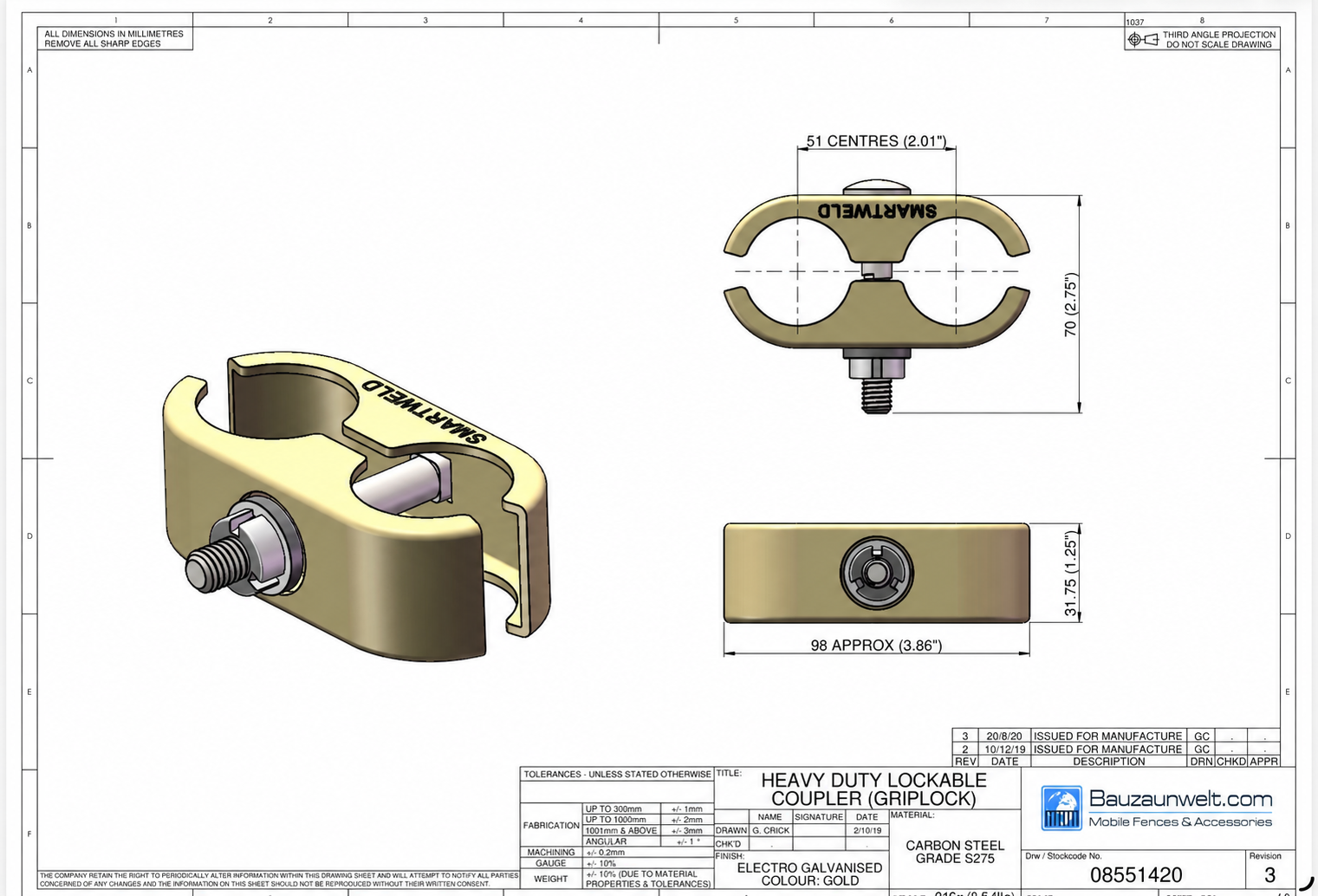
Task: Click the 'GAUGE' row label
Action: [x=551, y=863]
